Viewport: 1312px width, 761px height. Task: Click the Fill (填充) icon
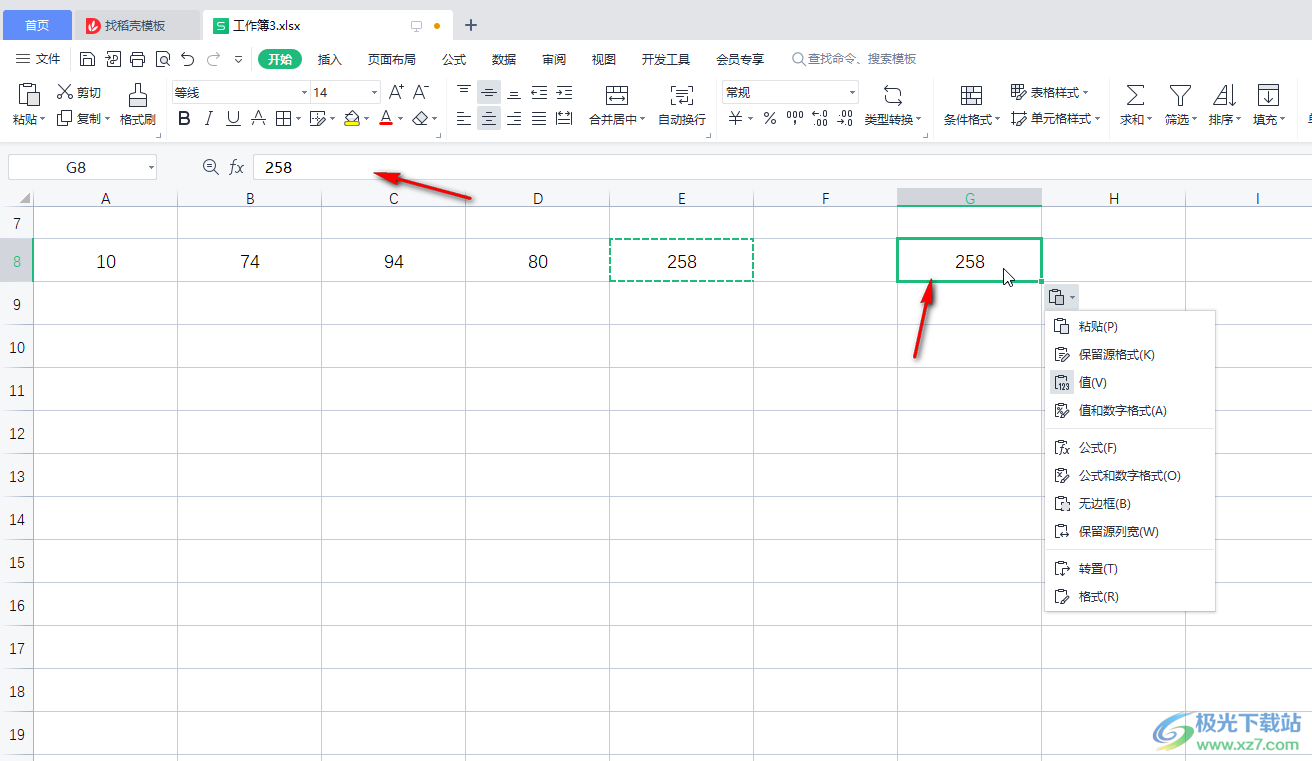(x=1268, y=95)
